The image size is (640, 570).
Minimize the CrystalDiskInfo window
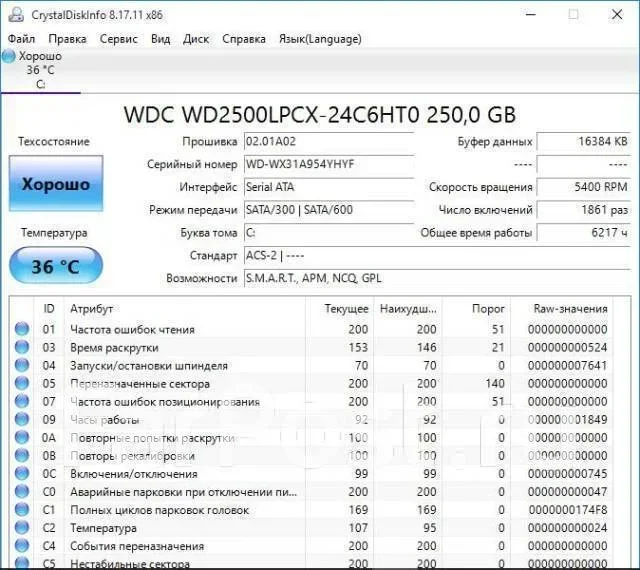531,15
